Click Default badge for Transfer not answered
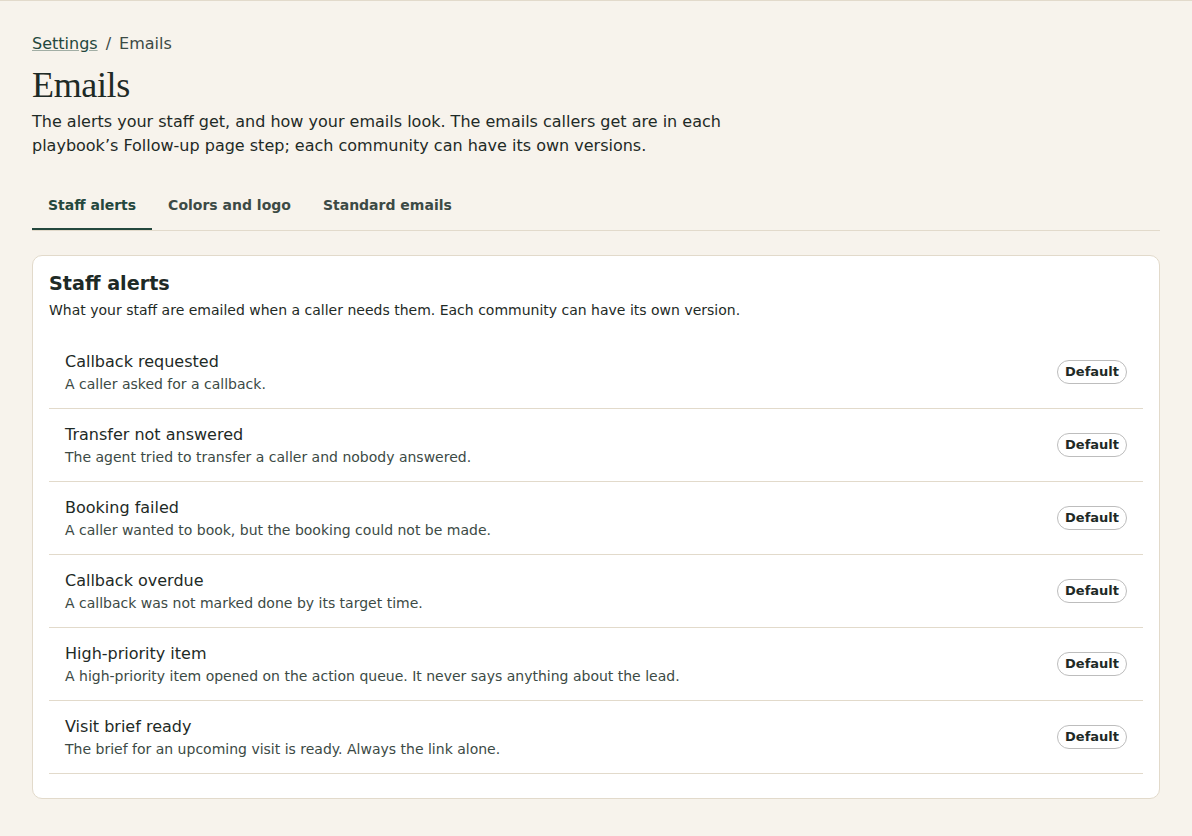Screen dimensions: 1192x836 (x=1092, y=445)
